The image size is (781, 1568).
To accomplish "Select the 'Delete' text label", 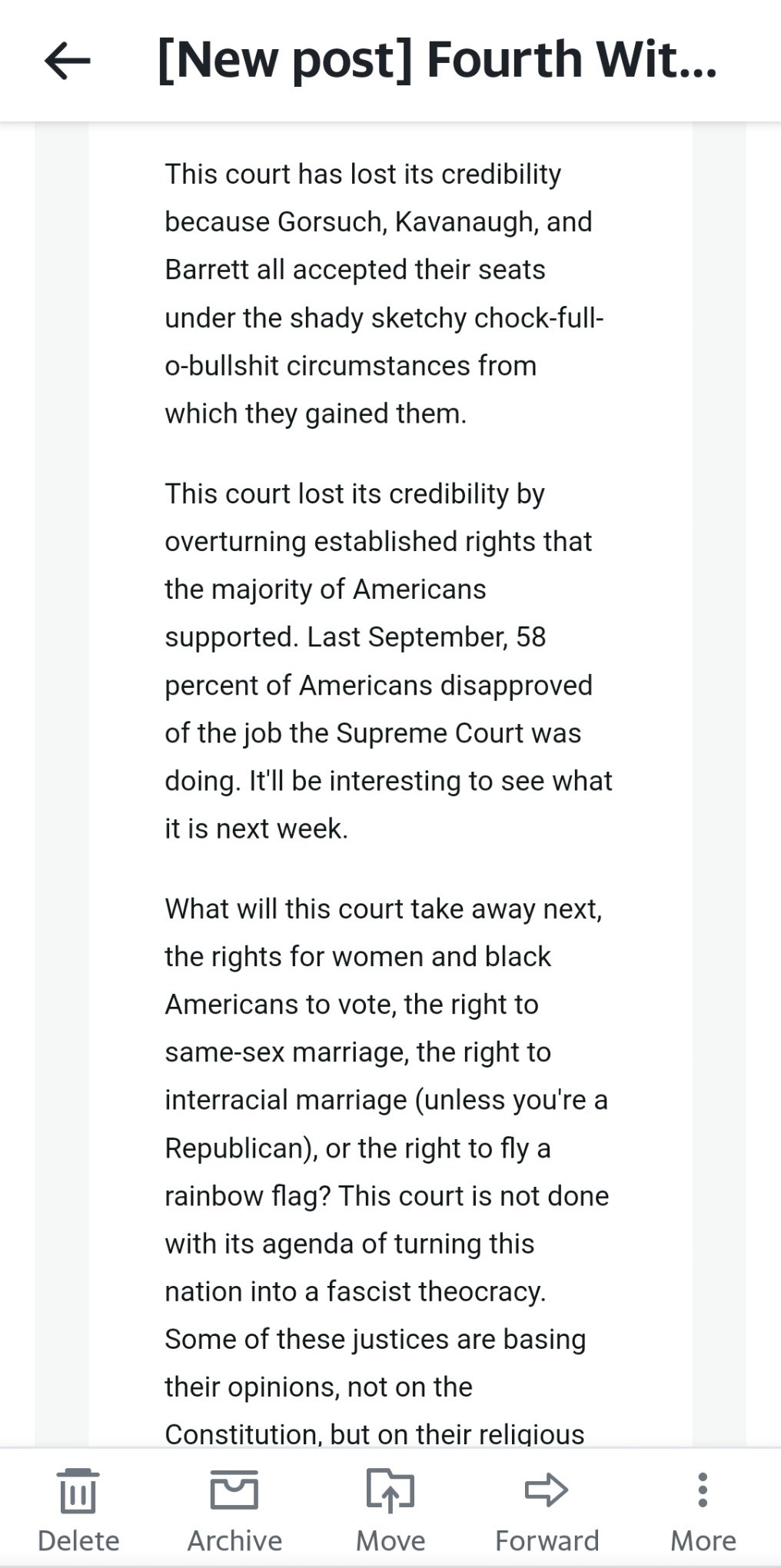I will (78, 1541).
